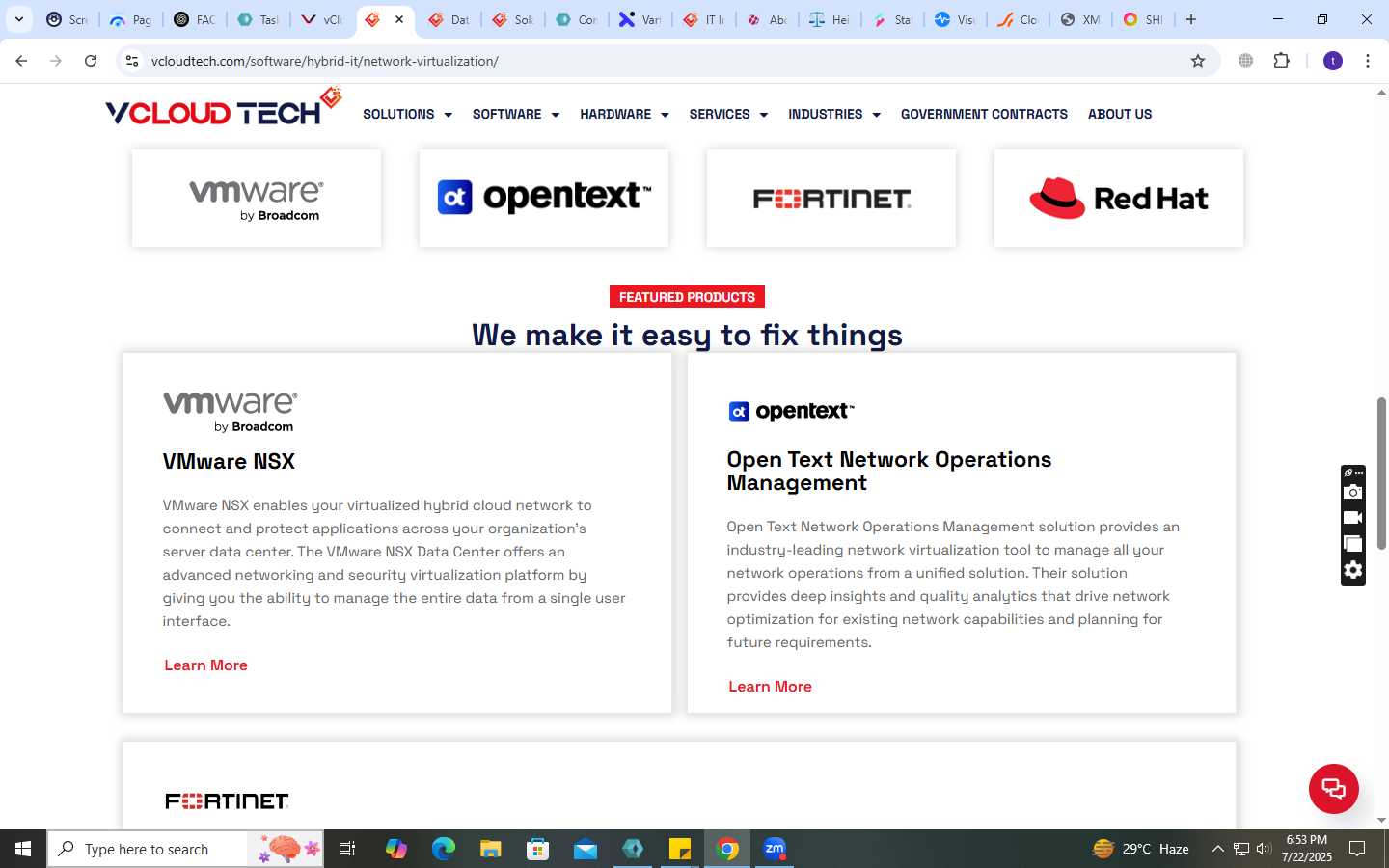Bookmark this page with star icon
This screenshot has height=868, width=1389.
1198,61
